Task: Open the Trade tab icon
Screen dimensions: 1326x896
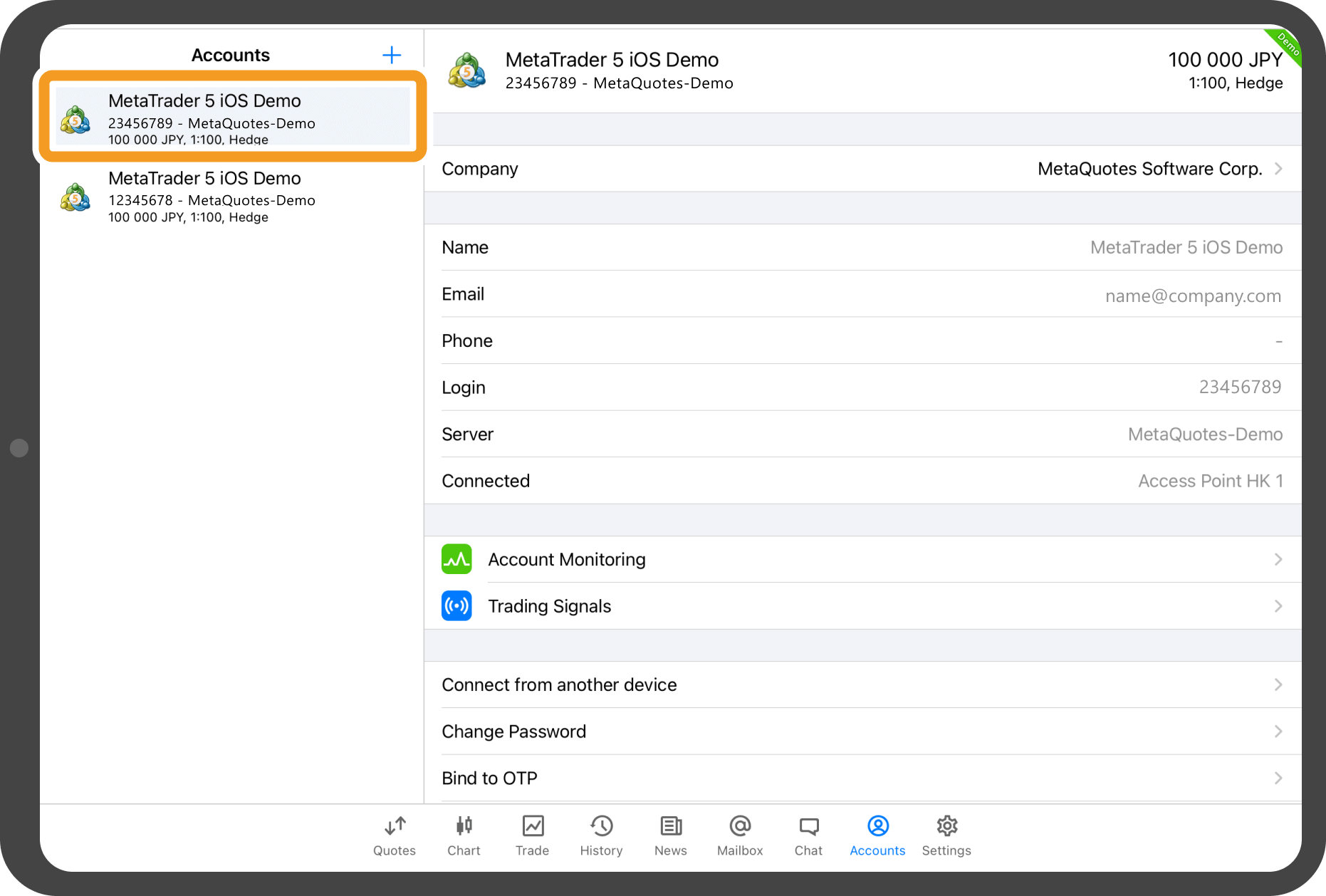Action: (533, 826)
